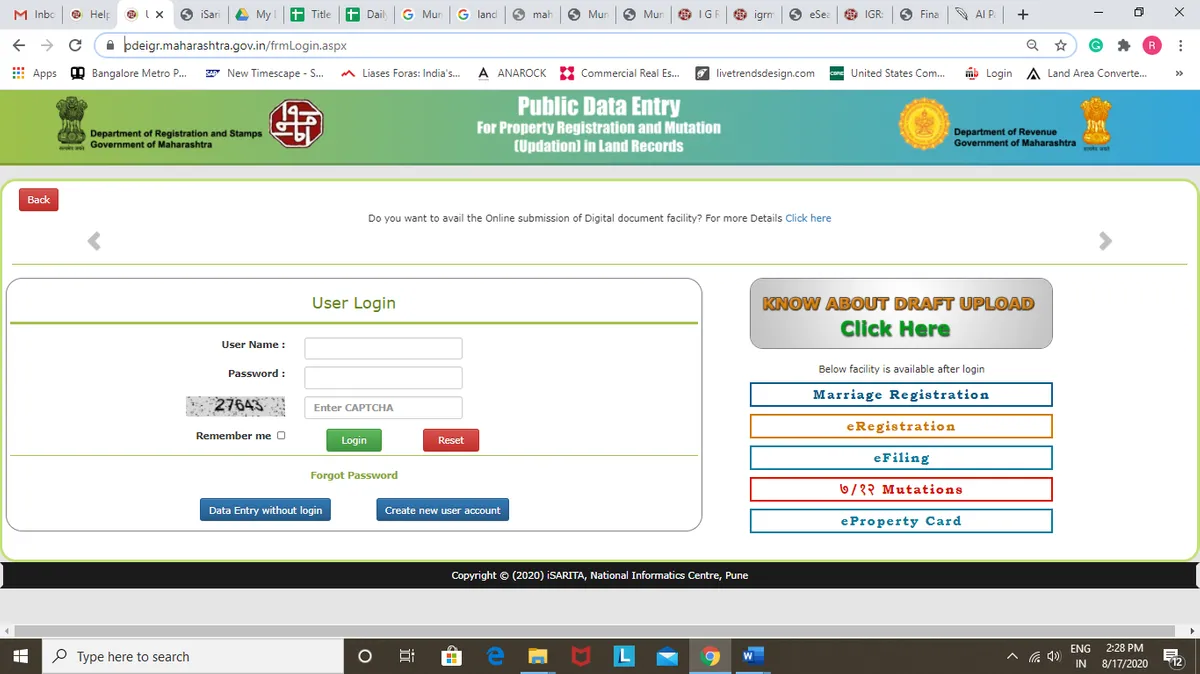Click the zoom magnifier icon in address bar
The image size is (1200, 674).
[1032, 45]
